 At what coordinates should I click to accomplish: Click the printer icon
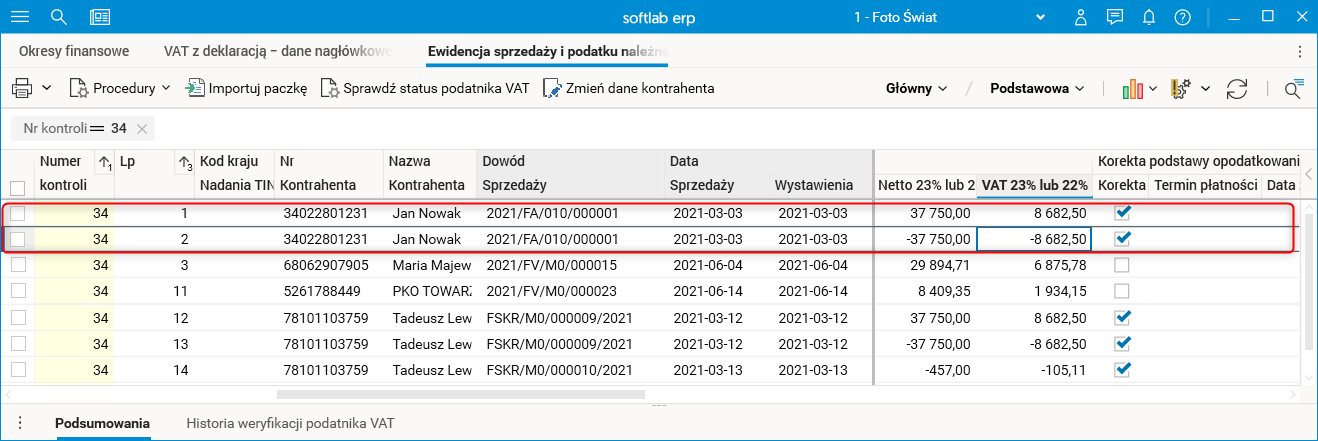(x=22, y=88)
